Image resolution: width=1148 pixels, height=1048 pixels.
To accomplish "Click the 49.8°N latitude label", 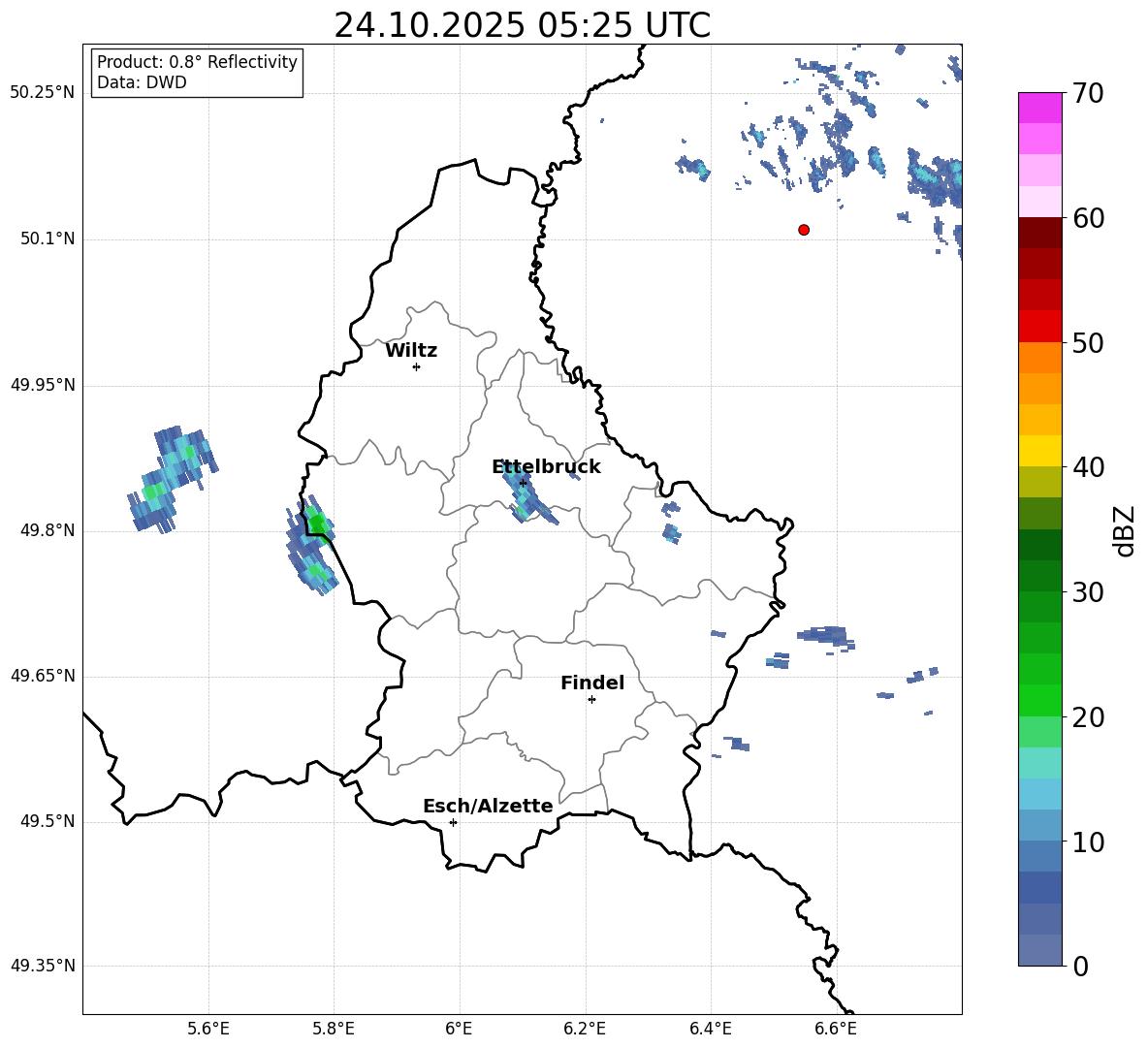I will [x=48, y=530].
